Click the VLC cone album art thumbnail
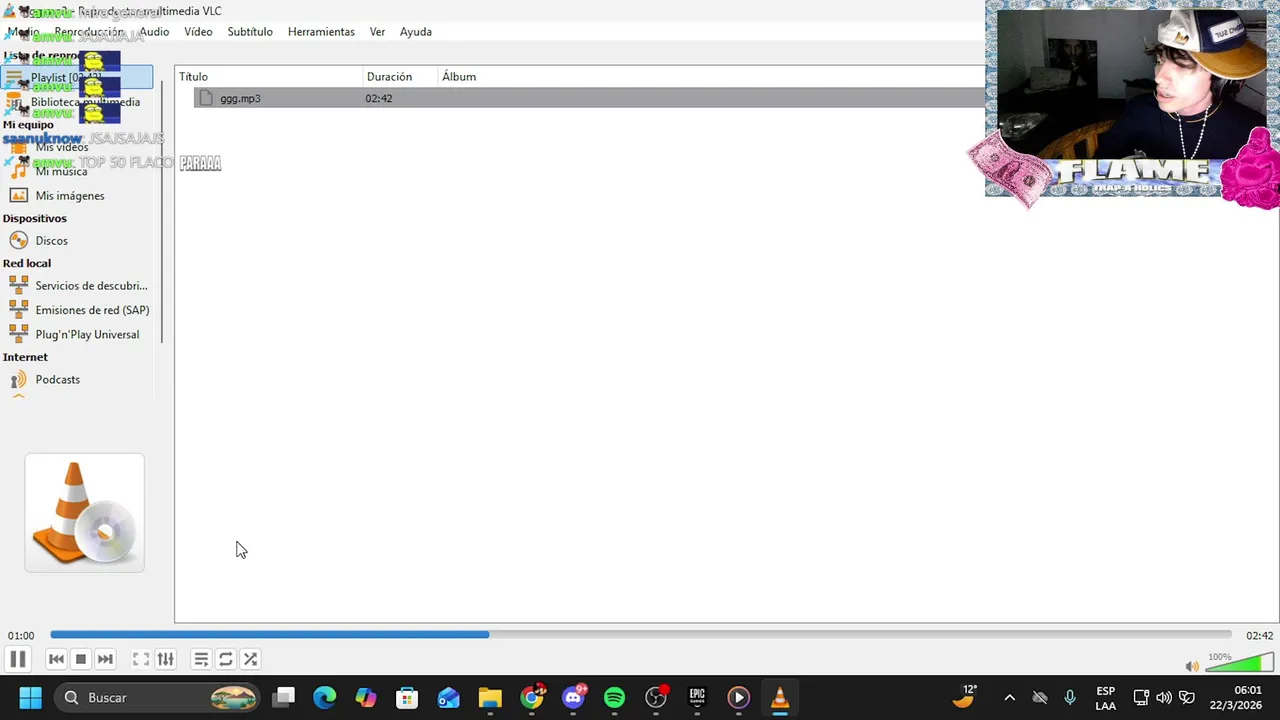The image size is (1280, 720). coord(84,513)
